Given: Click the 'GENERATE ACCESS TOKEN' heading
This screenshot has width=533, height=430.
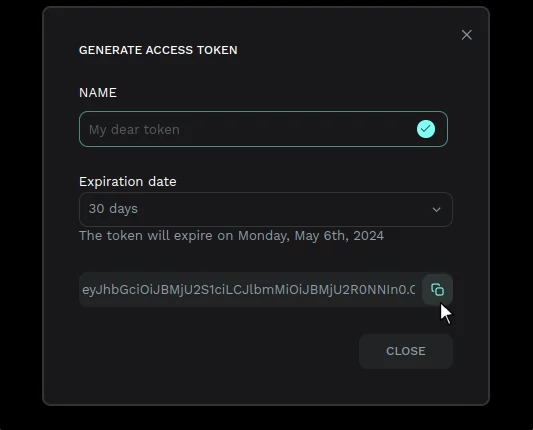Looking at the screenshot, I should 158,50.
